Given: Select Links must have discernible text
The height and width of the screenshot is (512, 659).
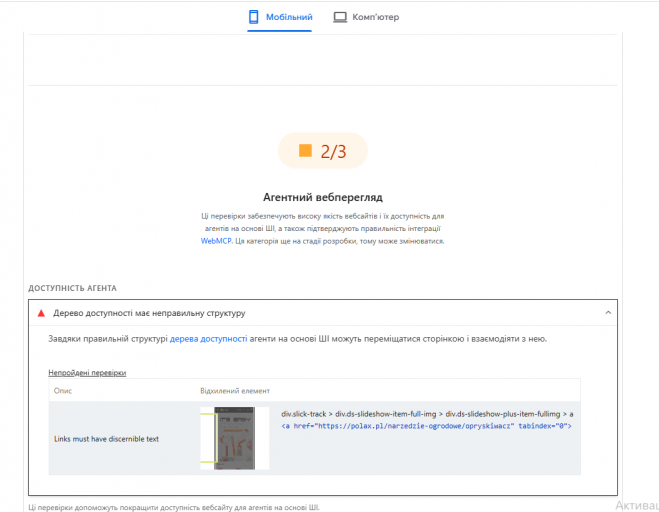Looking at the screenshot, I should [x=106, y=439].
